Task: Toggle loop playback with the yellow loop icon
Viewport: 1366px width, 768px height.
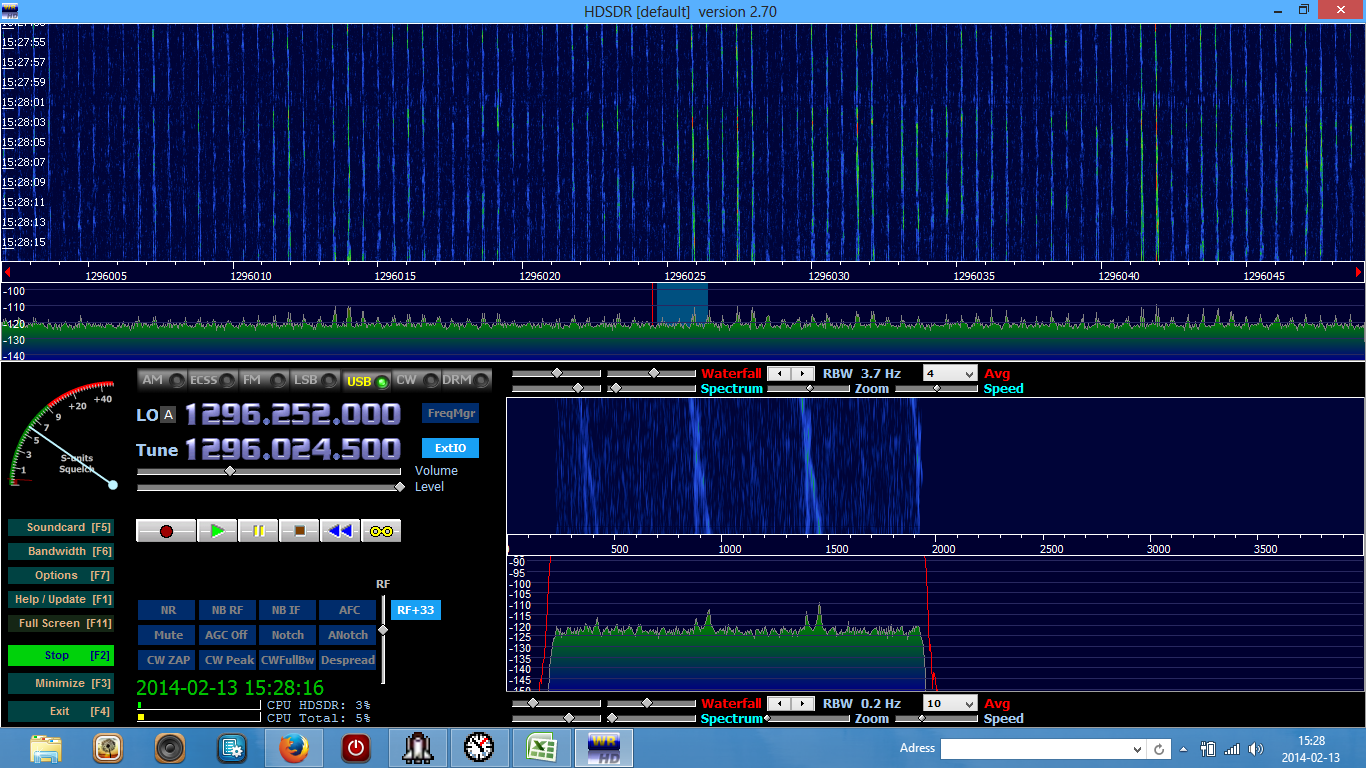Action: coord(381,531)
